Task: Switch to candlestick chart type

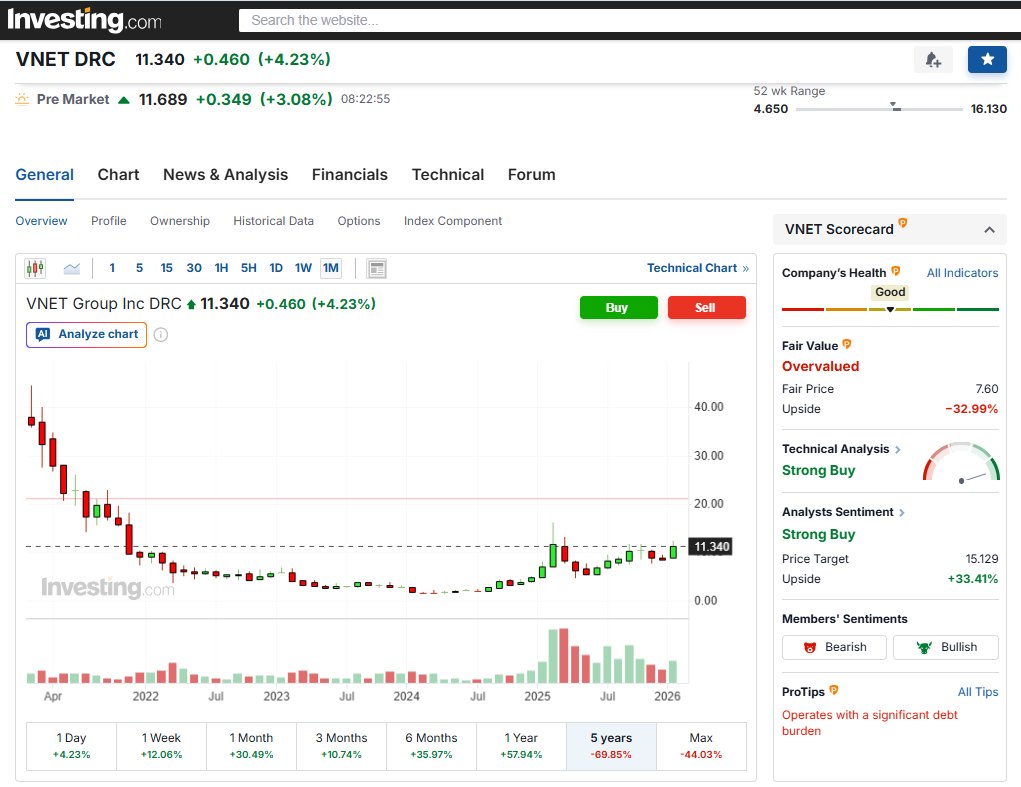Action: coord(35,268)
